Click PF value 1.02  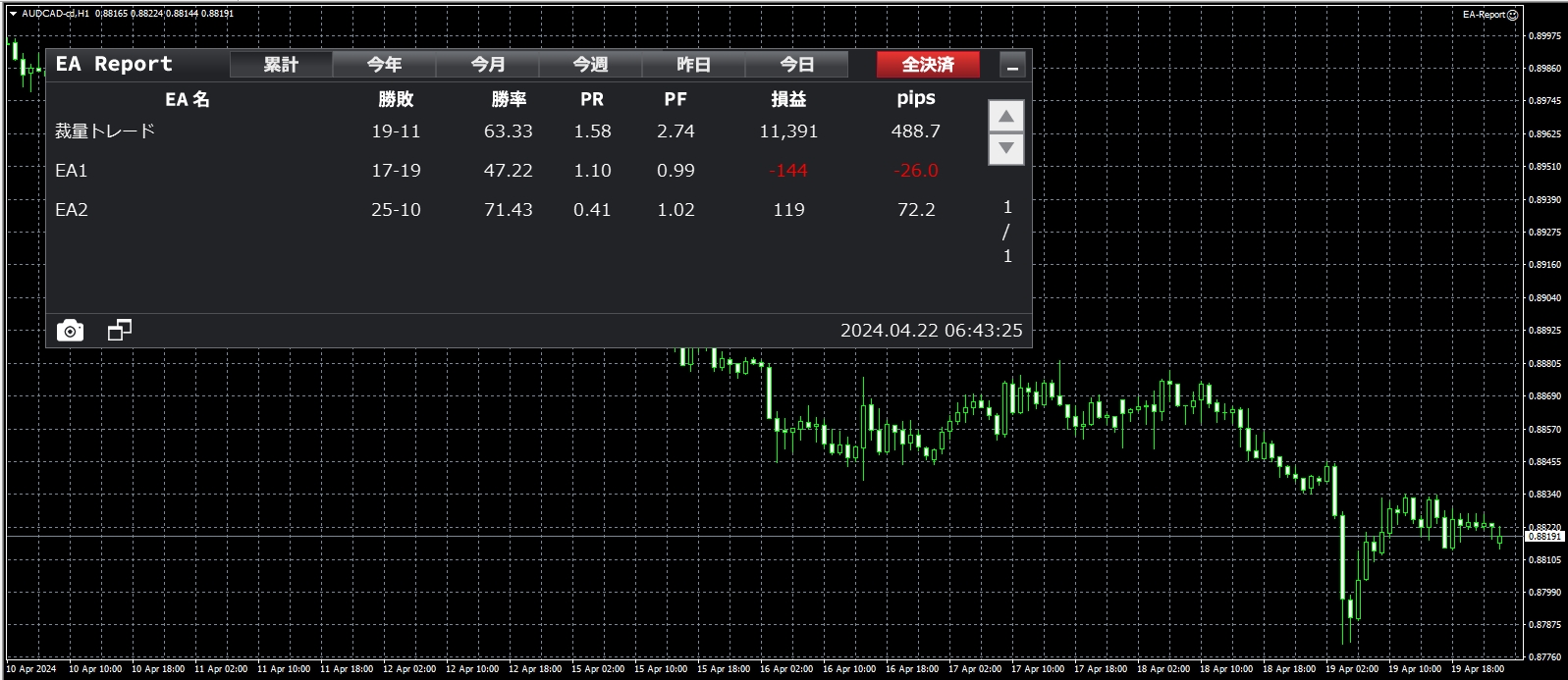click(676, 210)
